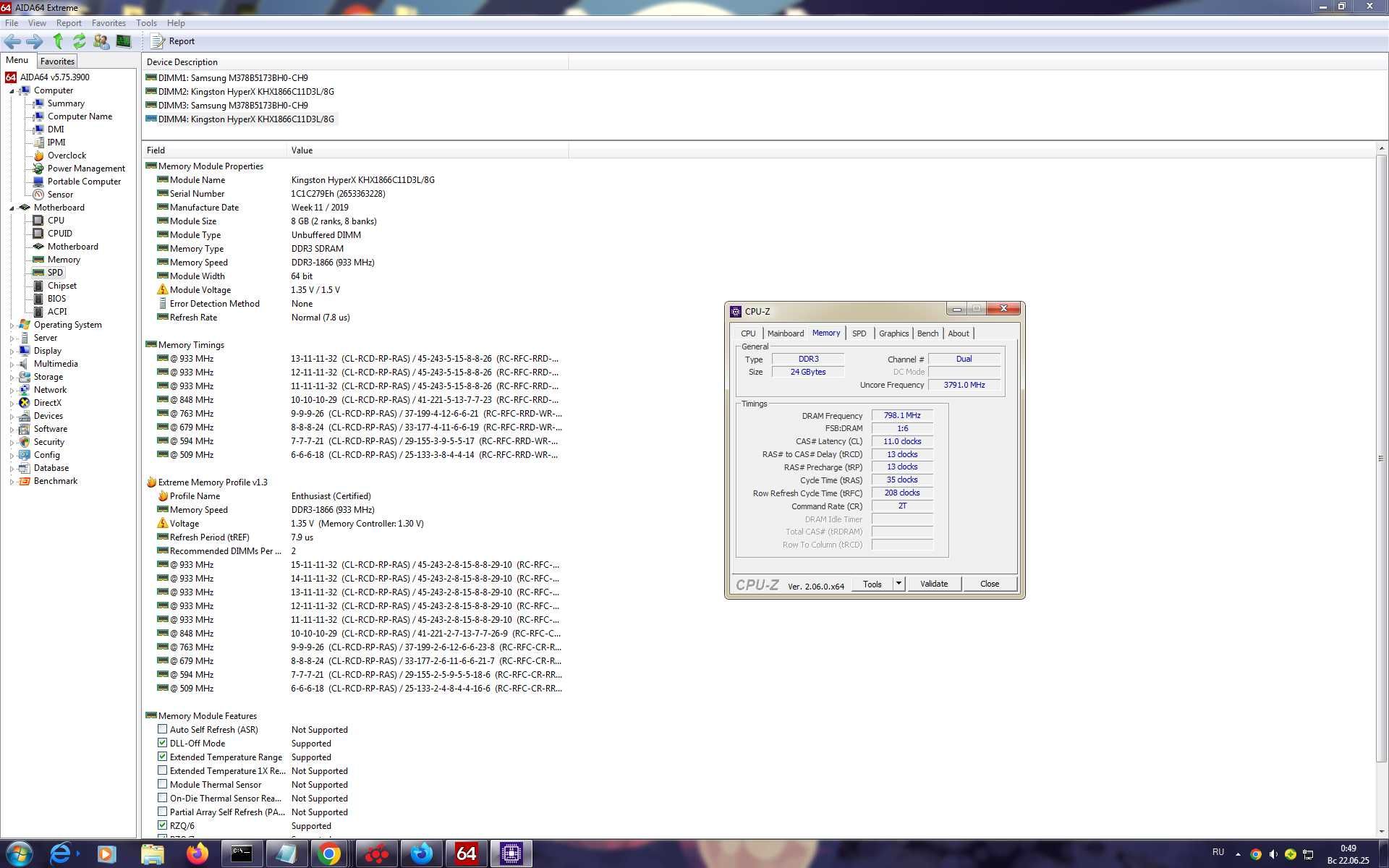The width and height of the screenshot is (1389, 868).
Task: Click the green Up arrow toolbar icon
Action: [58, 41]
